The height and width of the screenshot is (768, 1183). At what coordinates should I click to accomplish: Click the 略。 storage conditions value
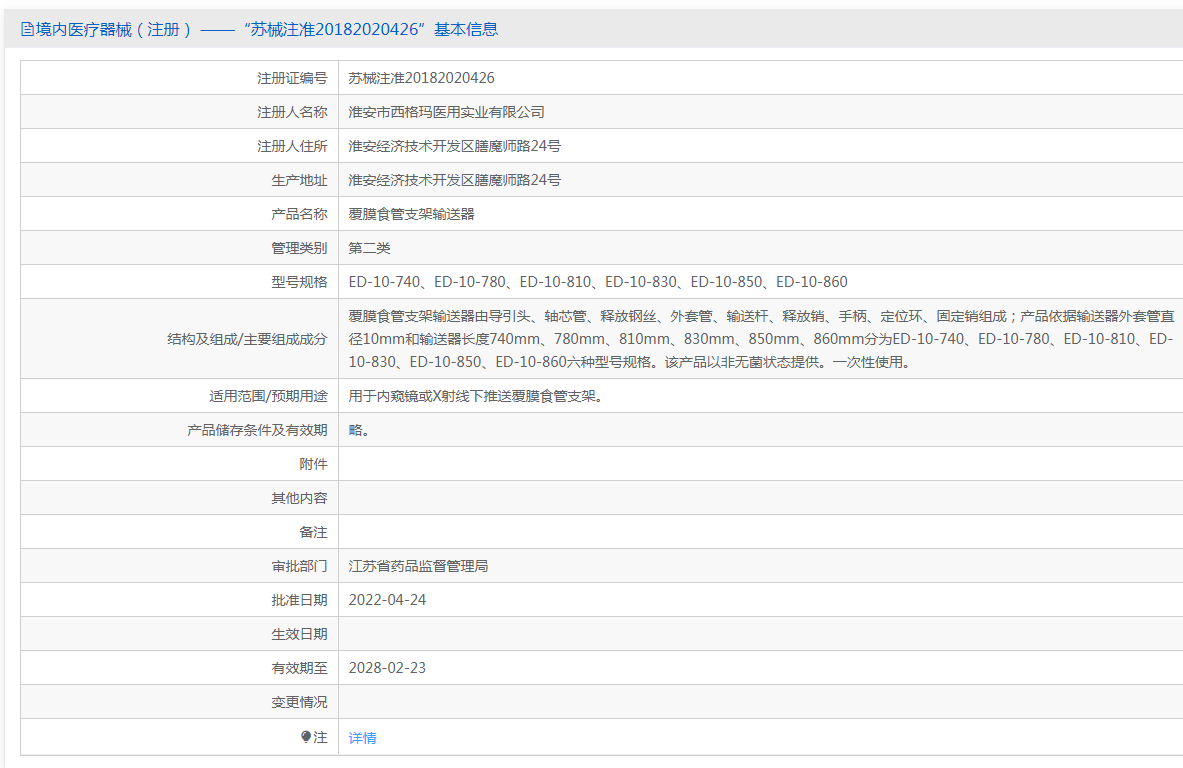click(359, 430)
